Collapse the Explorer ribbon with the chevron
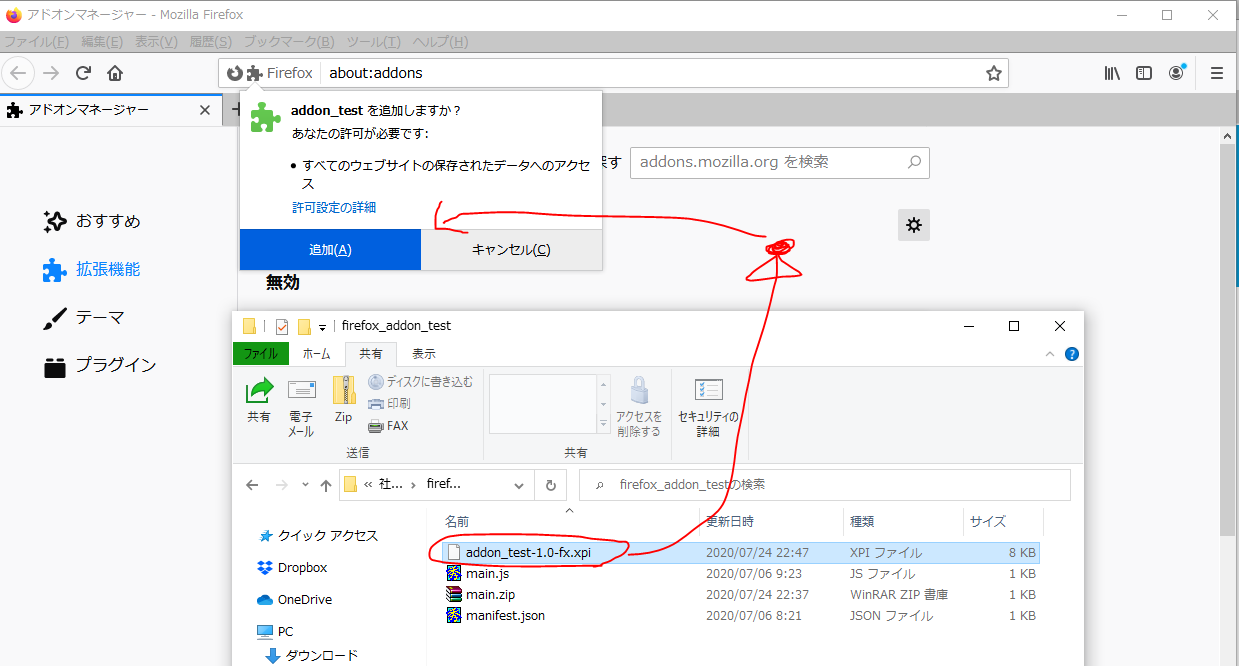The height and width of the screenshot is (666, 1239). pyautogui.click(x=1050, y=354)
